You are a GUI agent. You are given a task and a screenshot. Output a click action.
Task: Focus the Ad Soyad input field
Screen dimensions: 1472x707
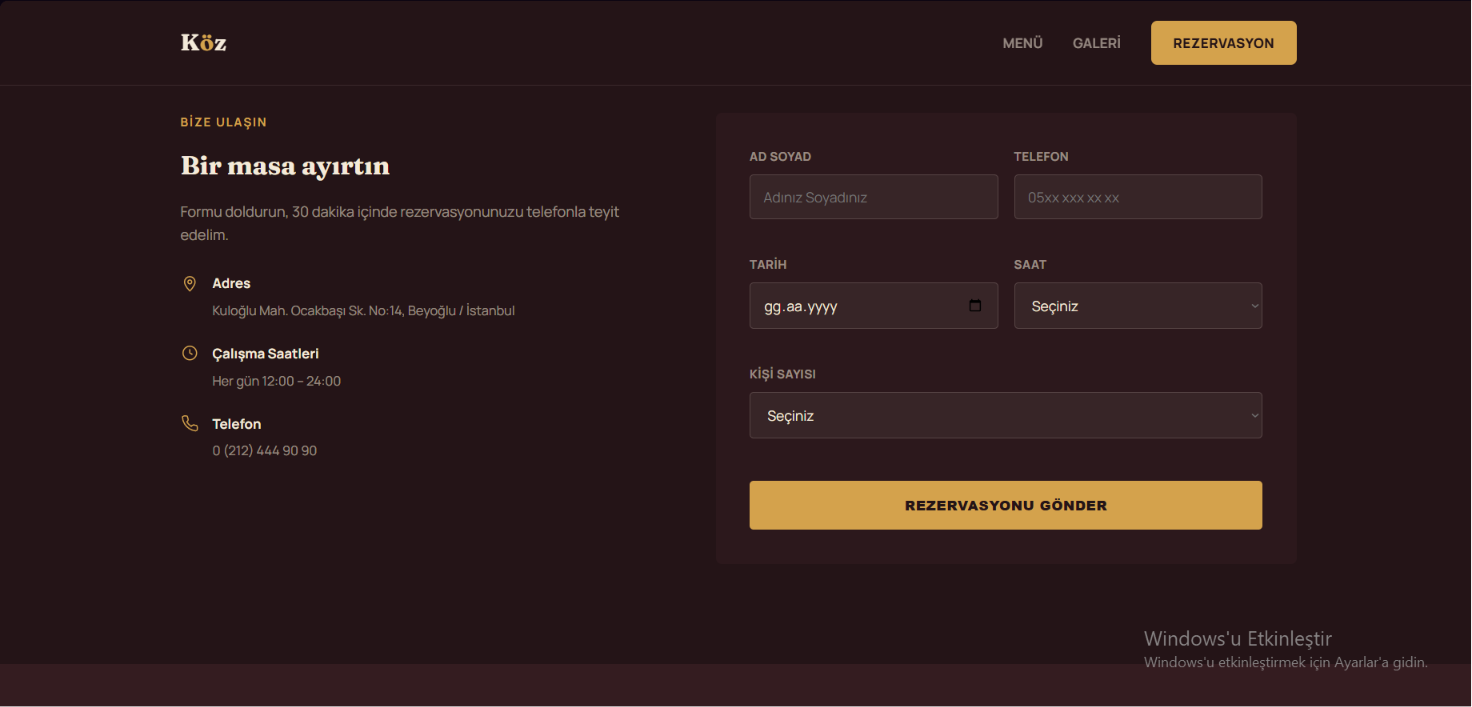click(x=873, y=197)
